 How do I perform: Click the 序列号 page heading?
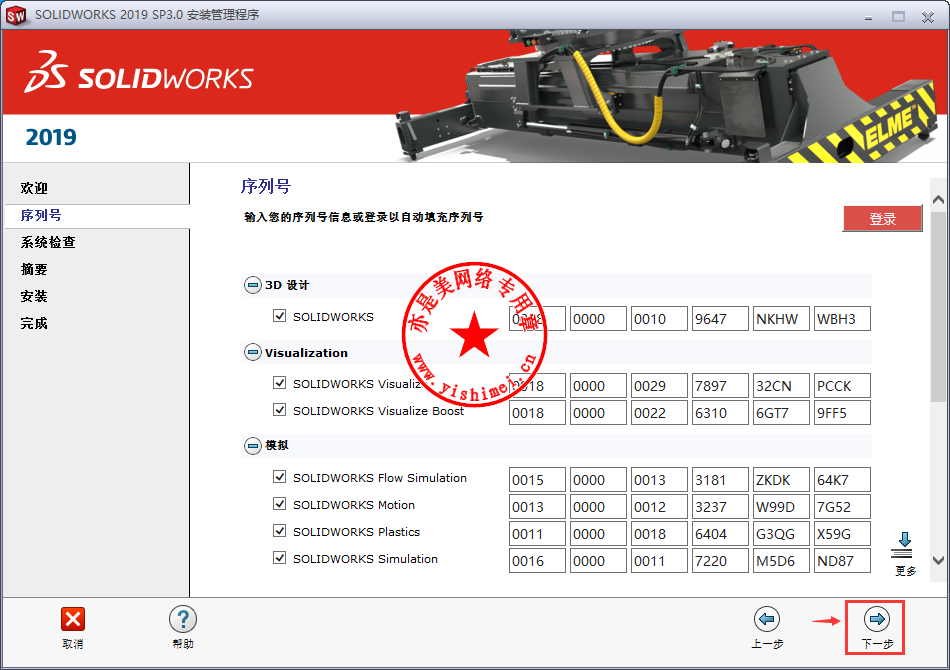266,186
